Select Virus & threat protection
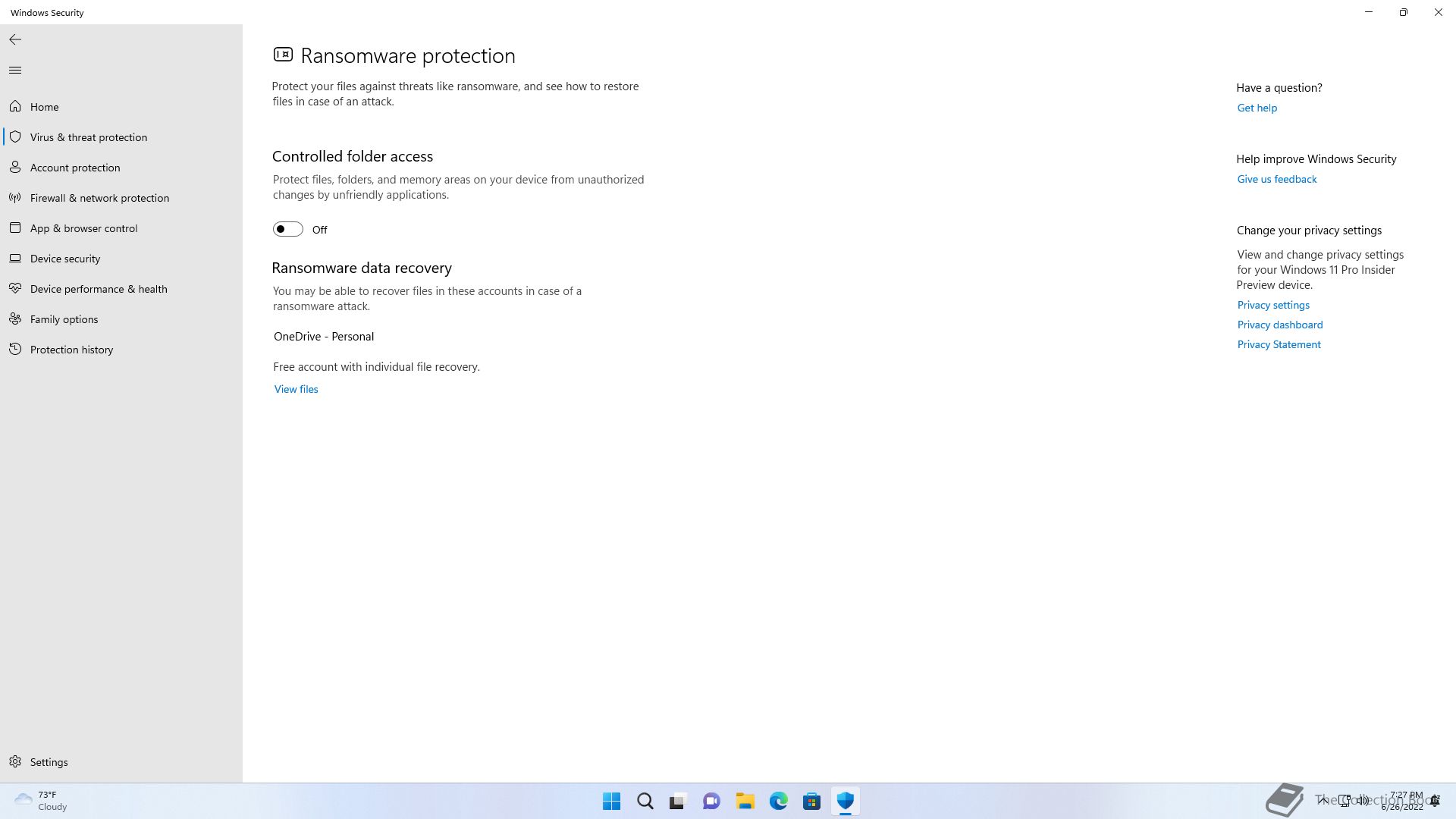Viewport: 1456px width, 819px height. (x=121, y=137)
